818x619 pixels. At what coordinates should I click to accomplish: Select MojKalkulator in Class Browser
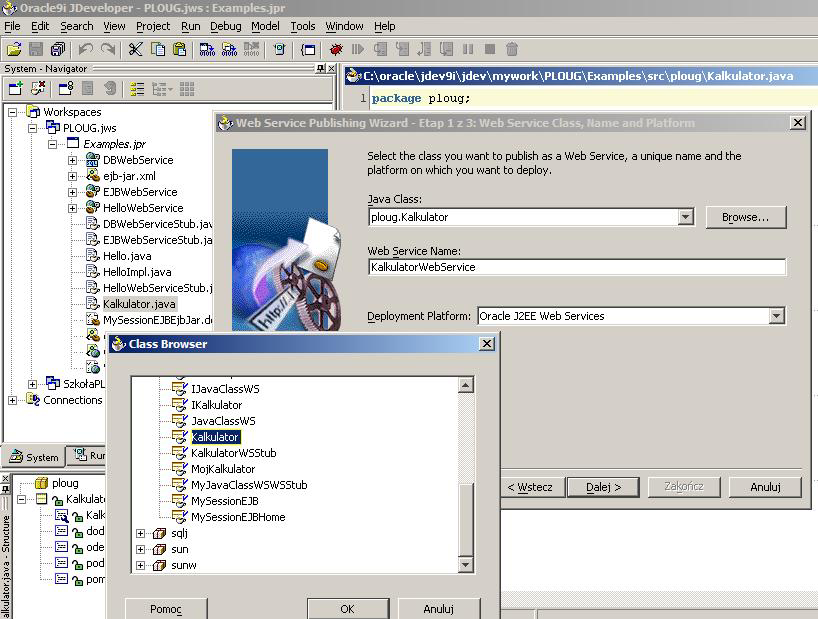click(x=223, y=469)
